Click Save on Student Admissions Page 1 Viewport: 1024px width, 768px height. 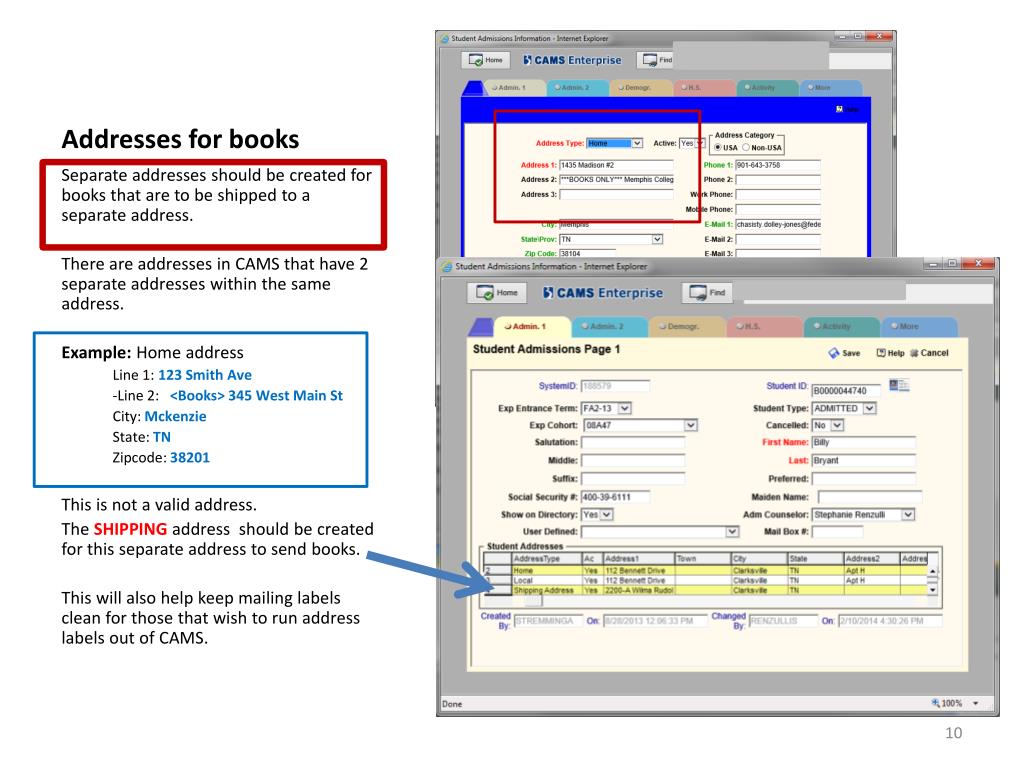[844, 353]
